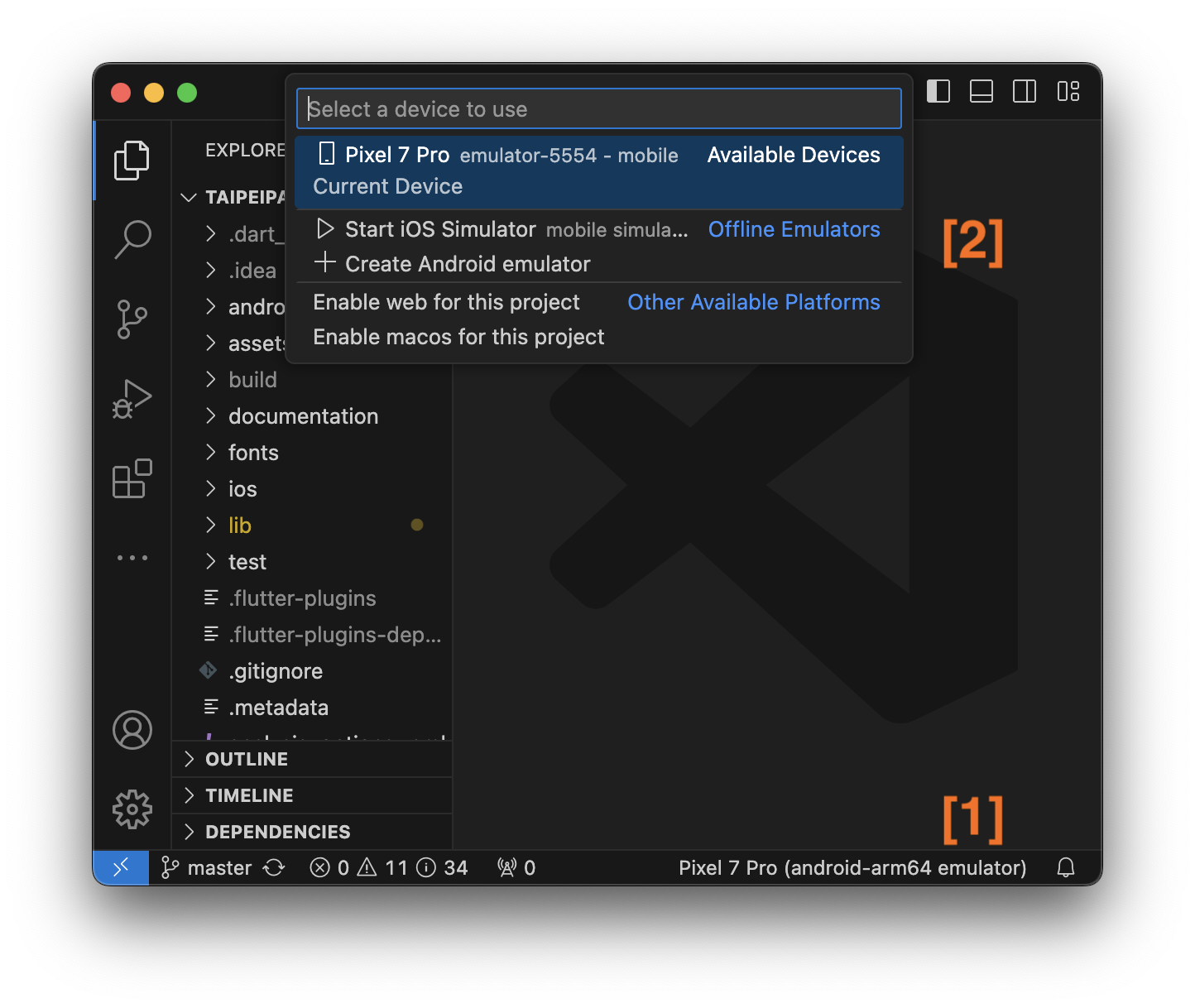Open the Accounts icon
The image size is (1195, 1008).
point(132,730)
